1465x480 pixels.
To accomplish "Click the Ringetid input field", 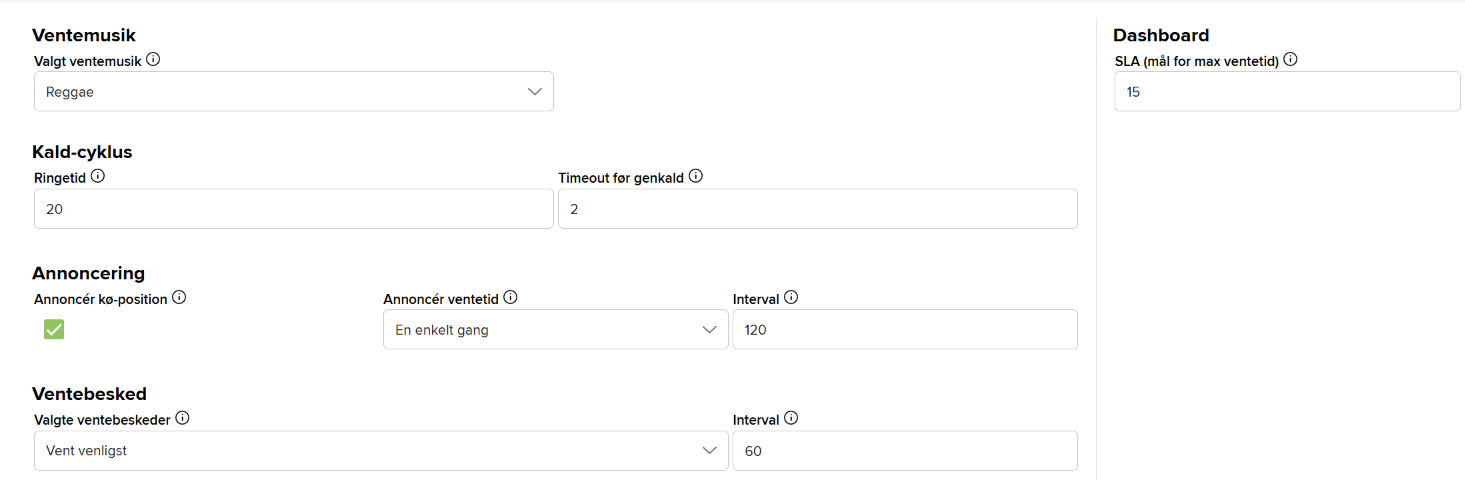I will coord(293,209).
